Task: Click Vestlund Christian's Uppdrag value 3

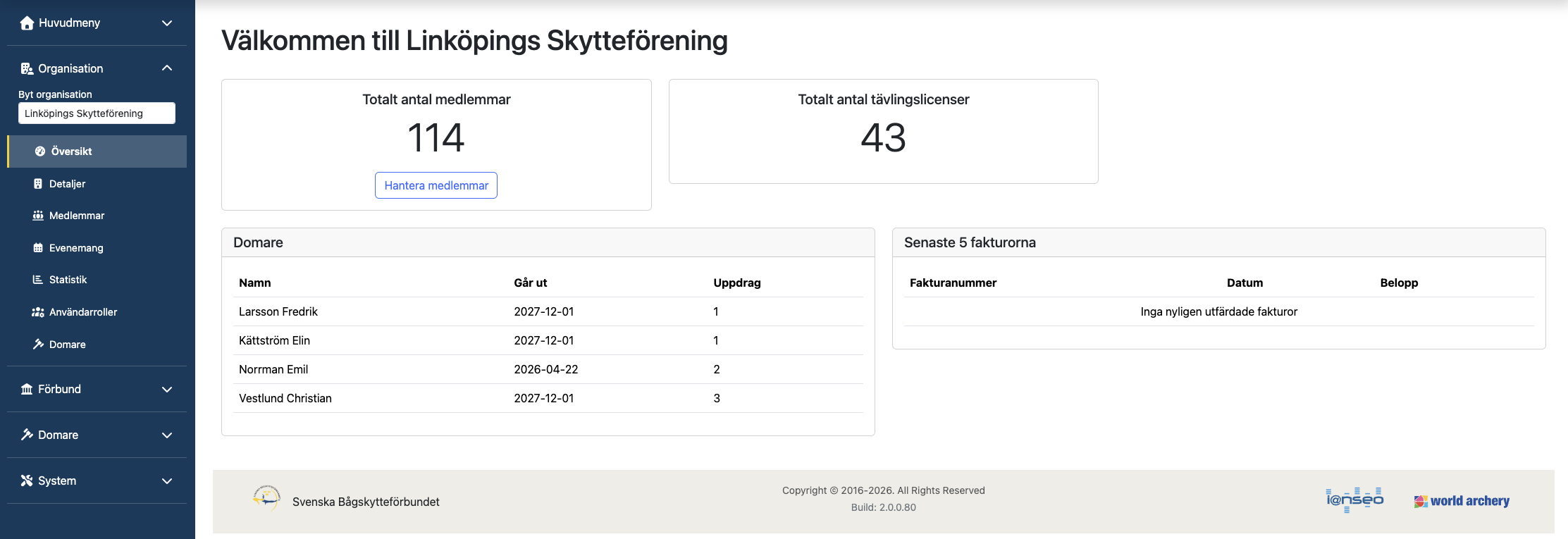Action: [x=717, y=398]
